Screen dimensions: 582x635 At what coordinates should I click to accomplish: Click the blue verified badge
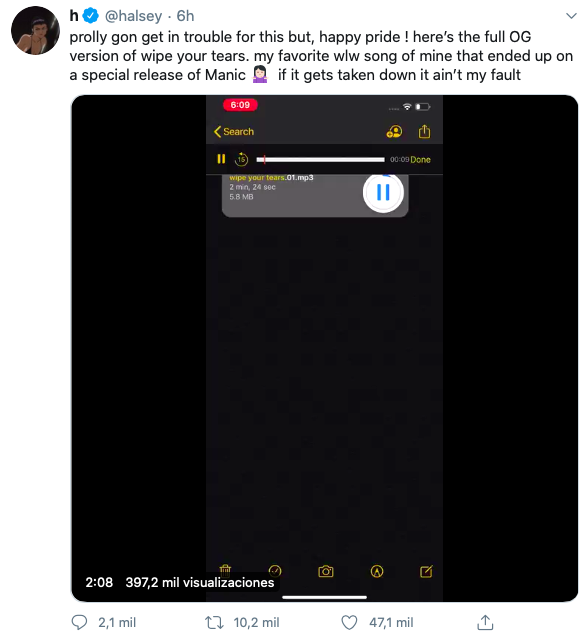[x=91, y=16]
